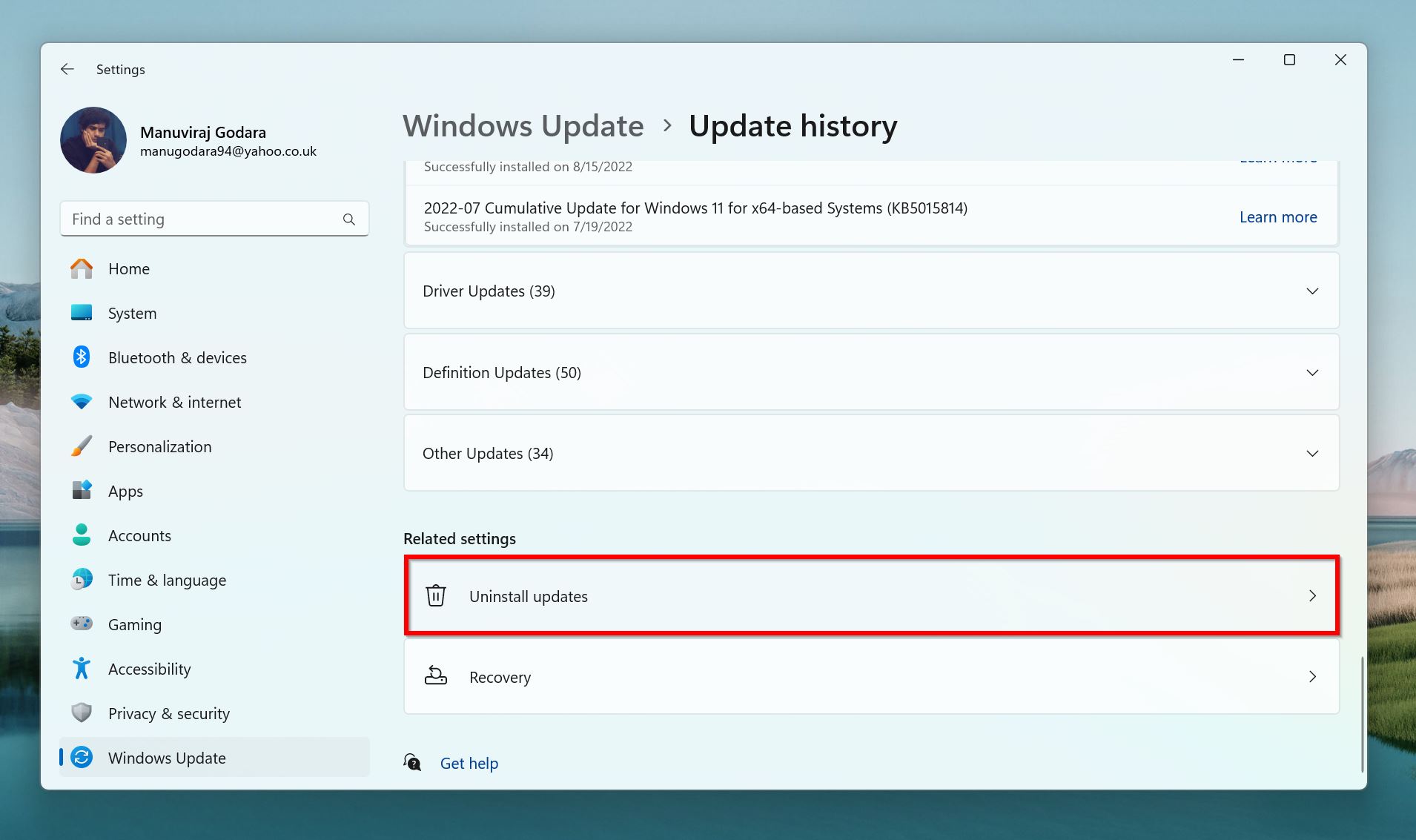Click the Windows Update sync icon
The image size is (1416, 840).
point(82,758)
